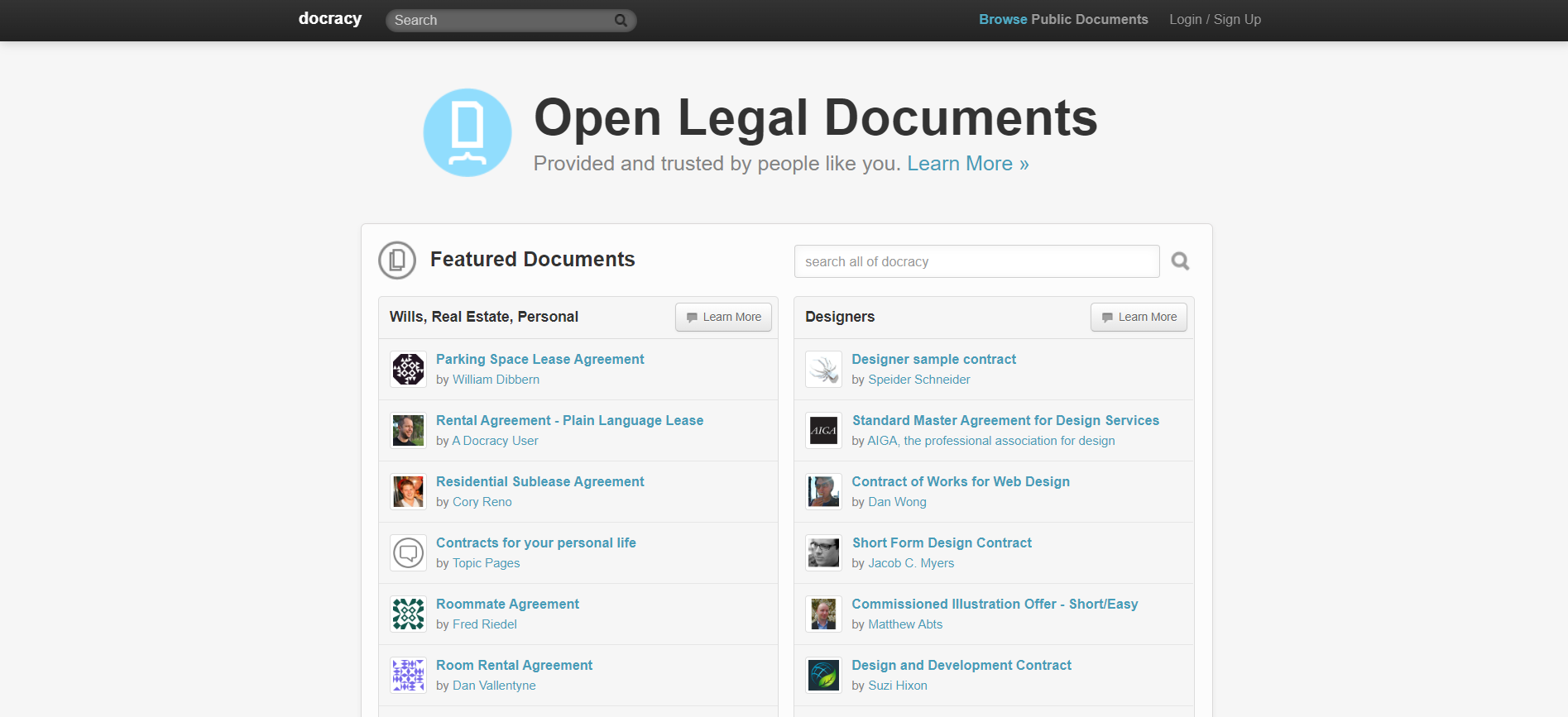The height and width of the screenshot is (717, 1568).
Task: Open Browse Public Documents
Action: 1063,19
